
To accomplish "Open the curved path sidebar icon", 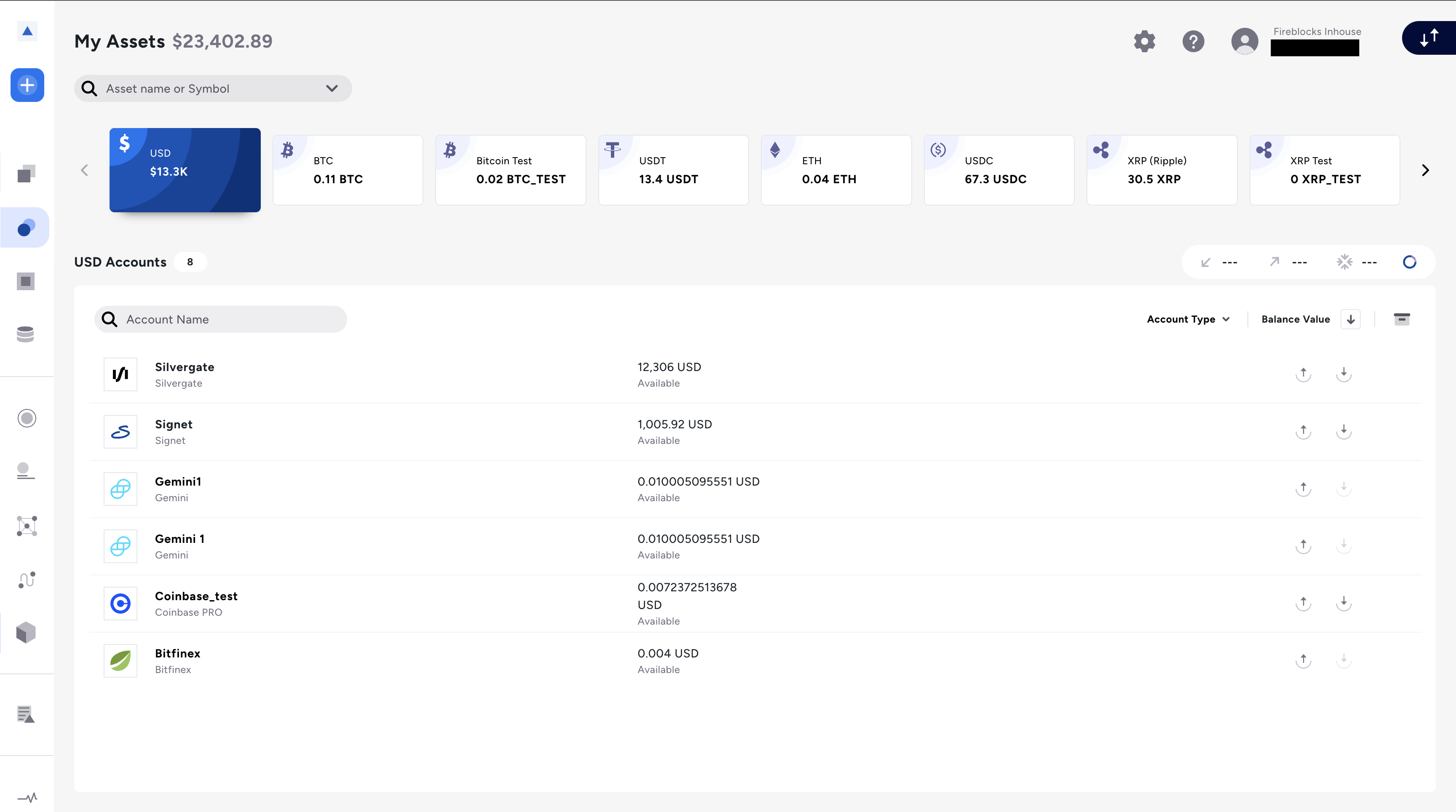I will (x=27, y=580).
